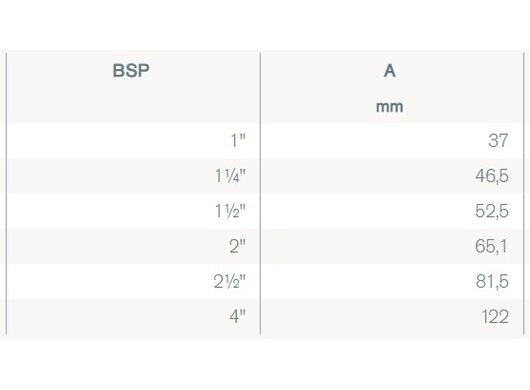This screenshot has width=530, height=390.
Task: Click the A column header
Action: (x=390, y=71)
